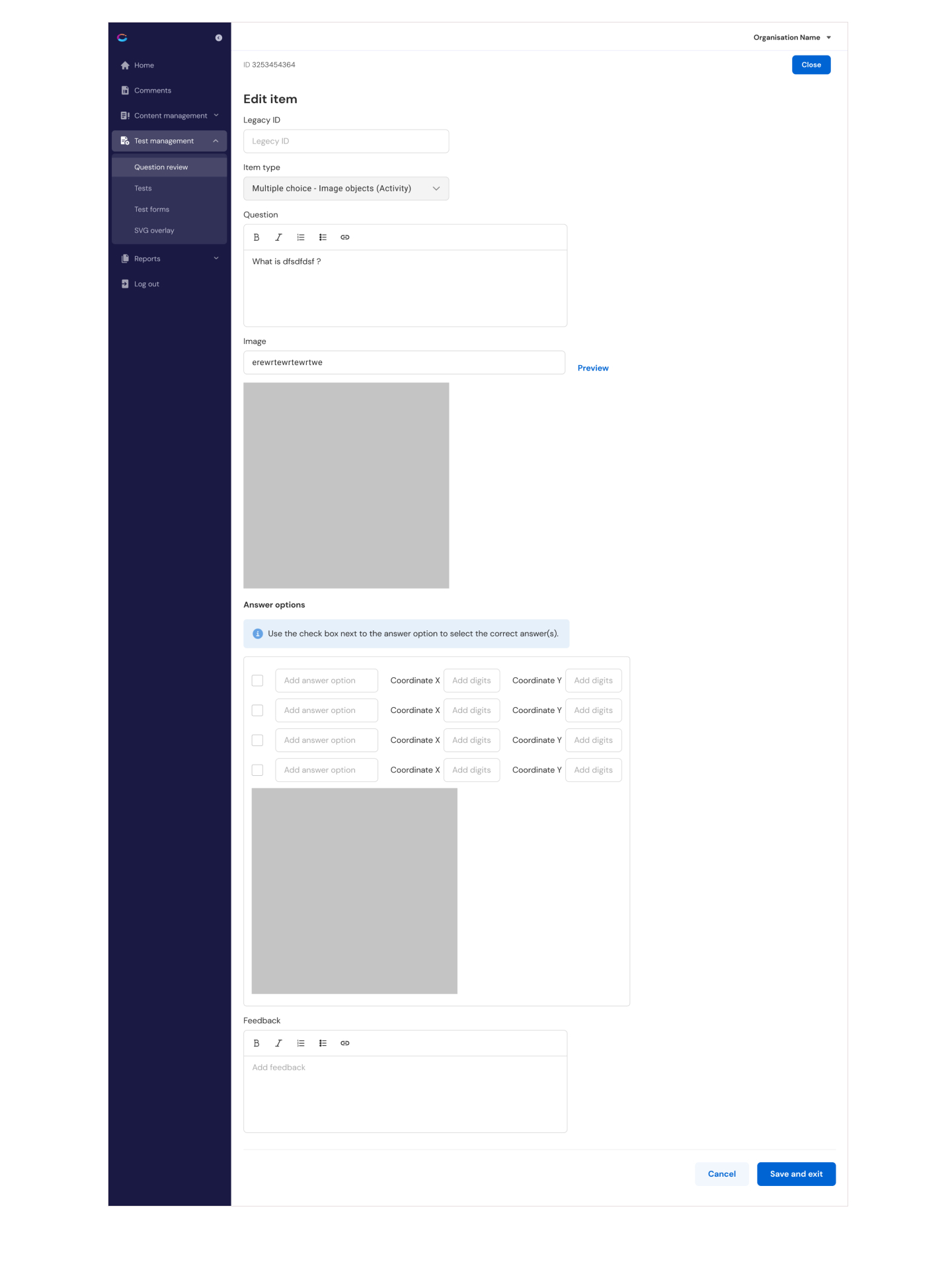The width and height of the screenshot is (952, 1270).
Task: Open Tests in the sidebar submenu
Action: pyautogui.click(x=143, y=189)
